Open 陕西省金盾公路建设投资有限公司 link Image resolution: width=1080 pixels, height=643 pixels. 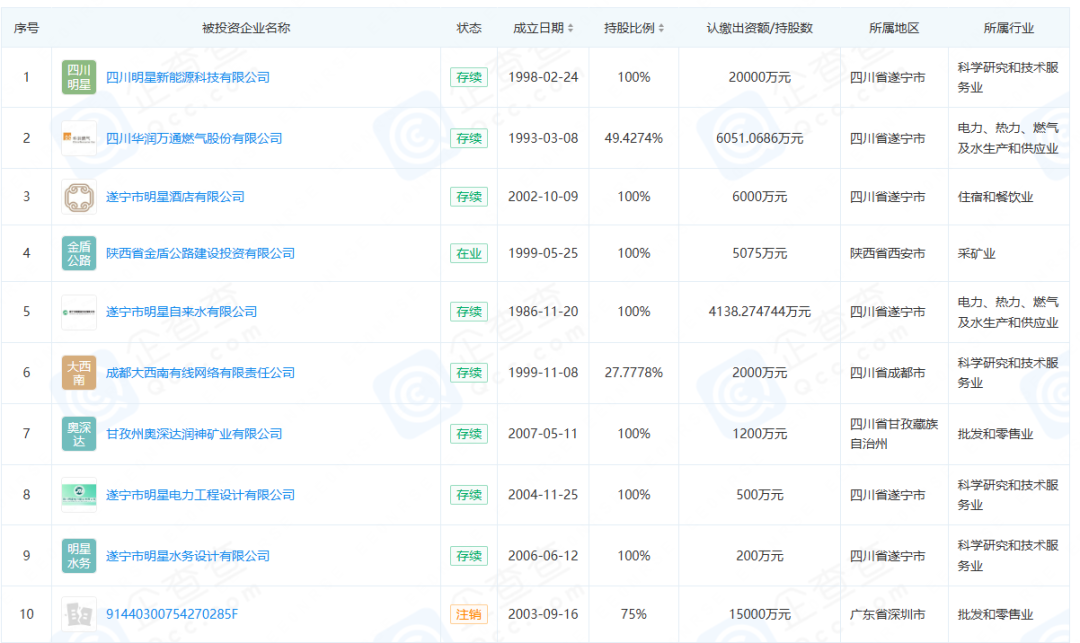pos(200,253)
